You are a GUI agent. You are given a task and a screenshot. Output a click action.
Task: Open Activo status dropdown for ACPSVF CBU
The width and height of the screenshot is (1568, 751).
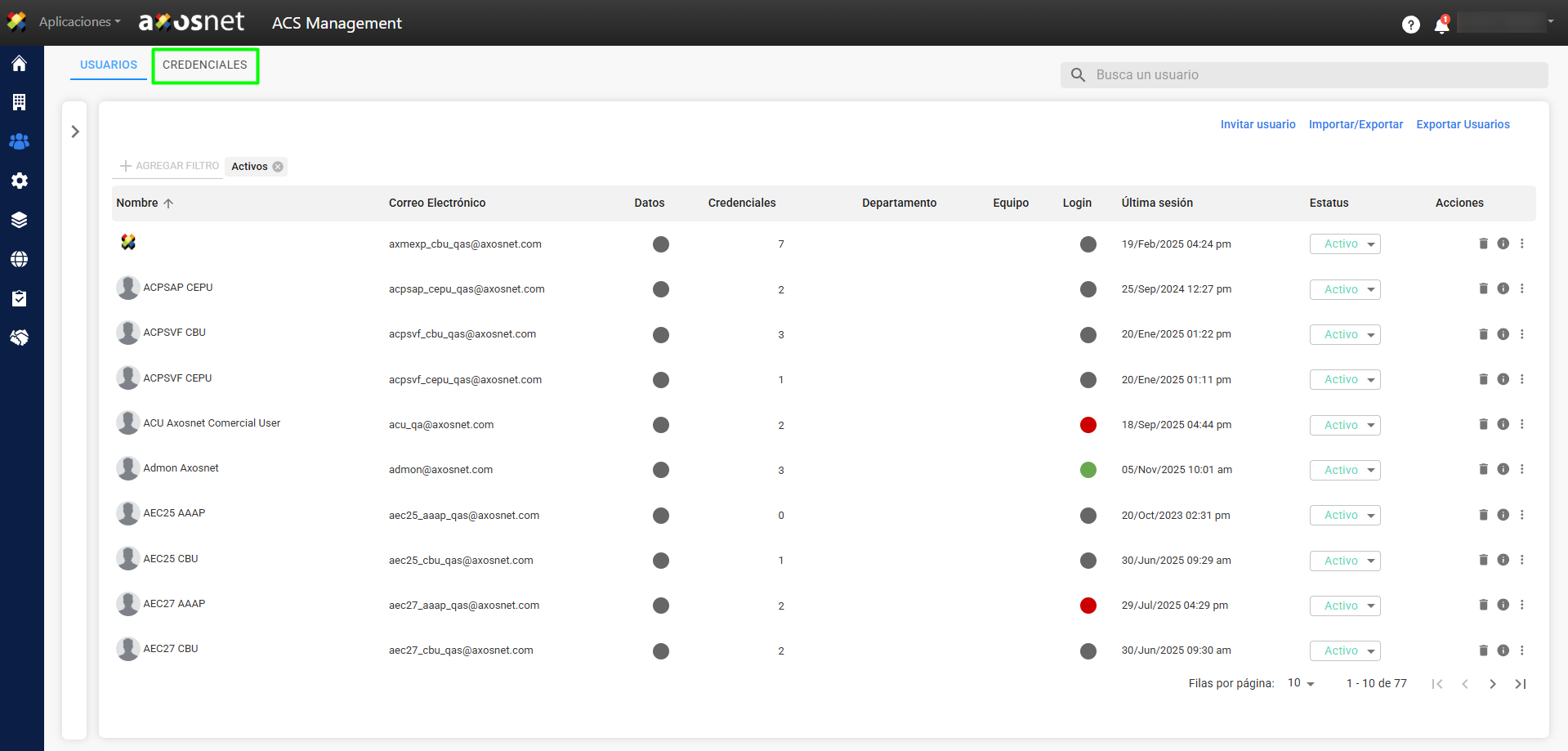click(1344, 334)
